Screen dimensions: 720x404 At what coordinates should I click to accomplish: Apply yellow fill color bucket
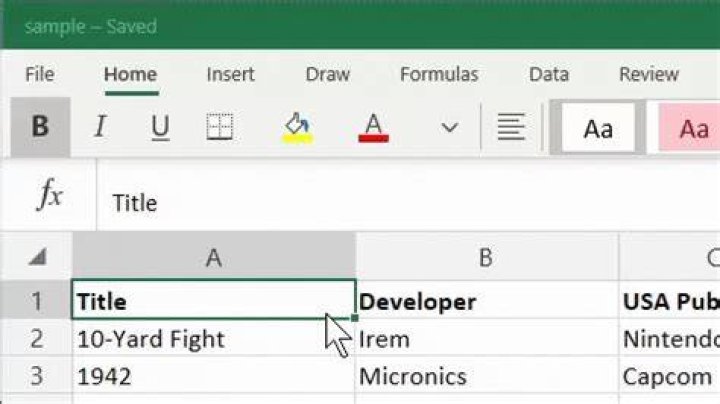(297, 127)
